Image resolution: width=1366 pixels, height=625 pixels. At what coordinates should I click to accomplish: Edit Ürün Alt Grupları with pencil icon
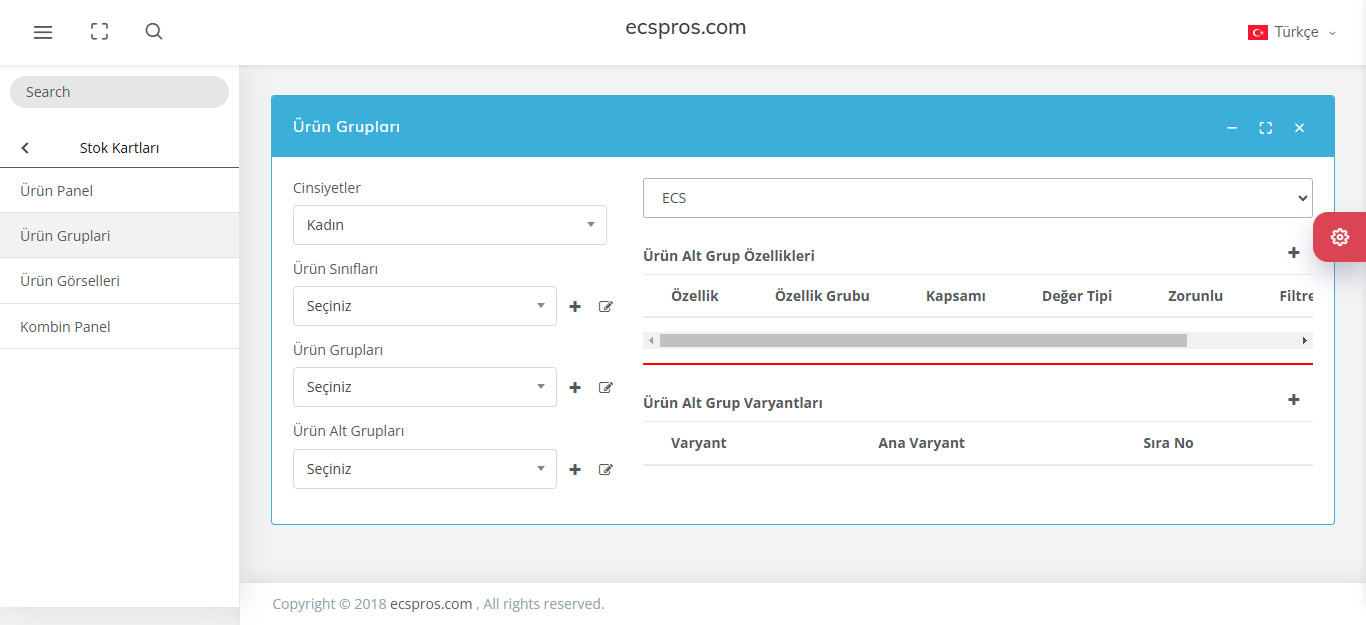(605, 470)
